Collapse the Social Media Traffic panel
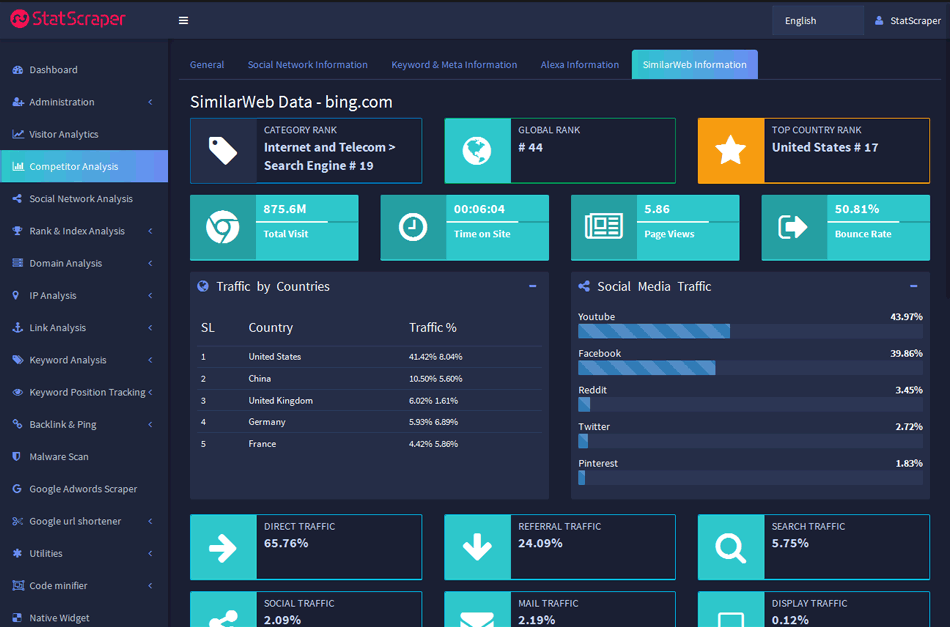Viewport: 950px width, 627px height. click(x=914, y=286)
